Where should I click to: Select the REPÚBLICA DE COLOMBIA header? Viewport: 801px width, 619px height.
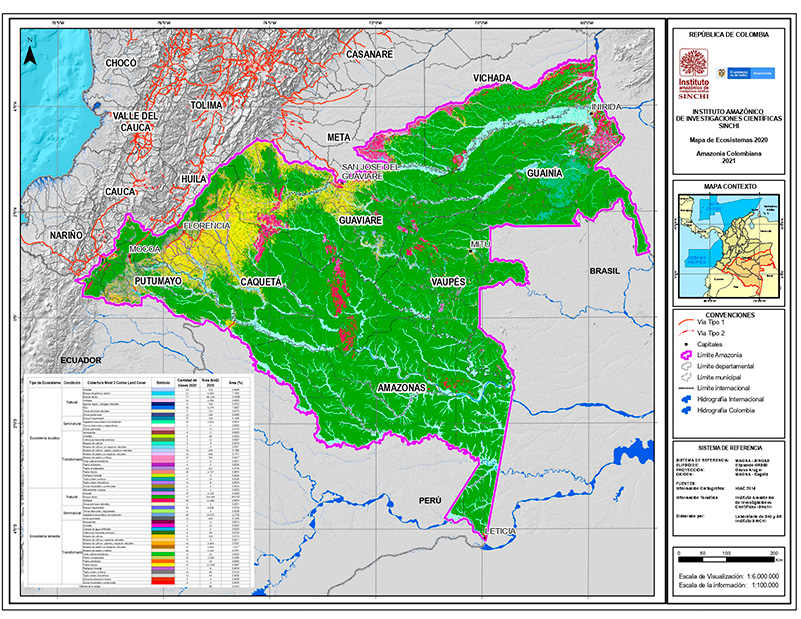point(731,33)
